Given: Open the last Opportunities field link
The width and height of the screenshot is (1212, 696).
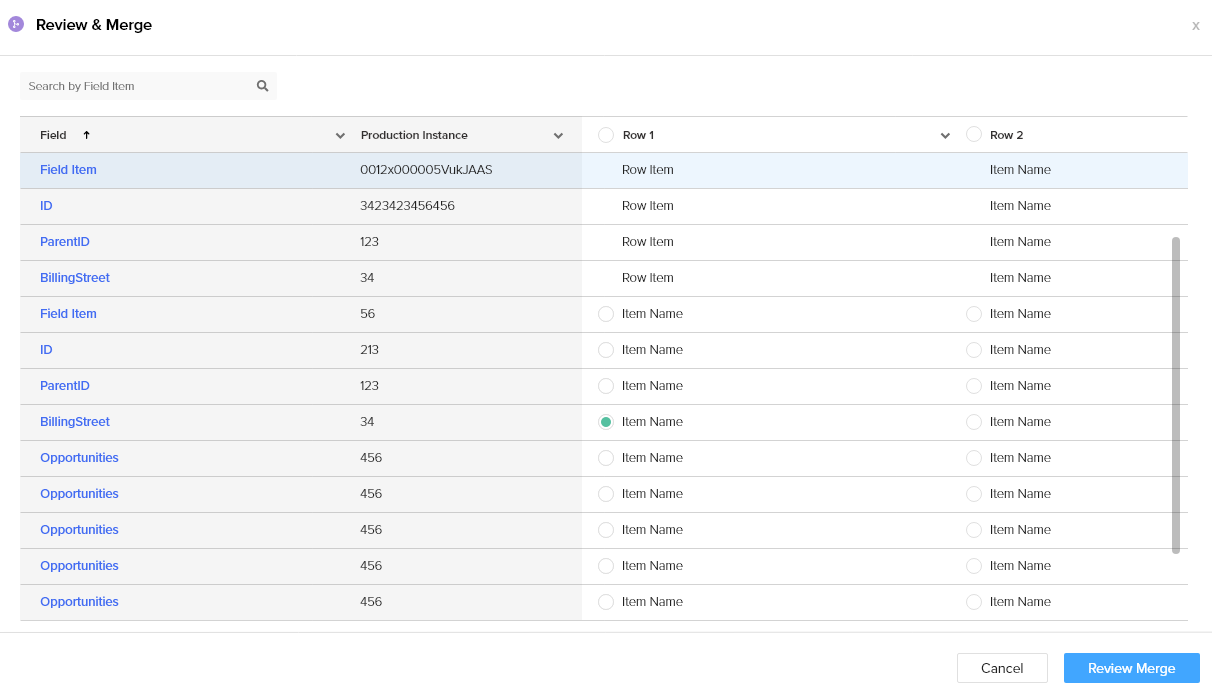Looking at the screenshot, I should click(x=79, y=602).
